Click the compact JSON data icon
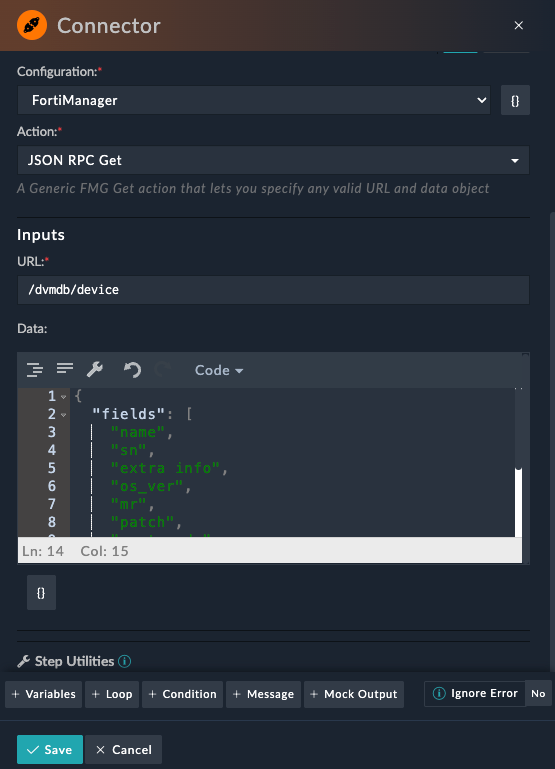The height and width of the screenshot is (769, 555). 65,369
